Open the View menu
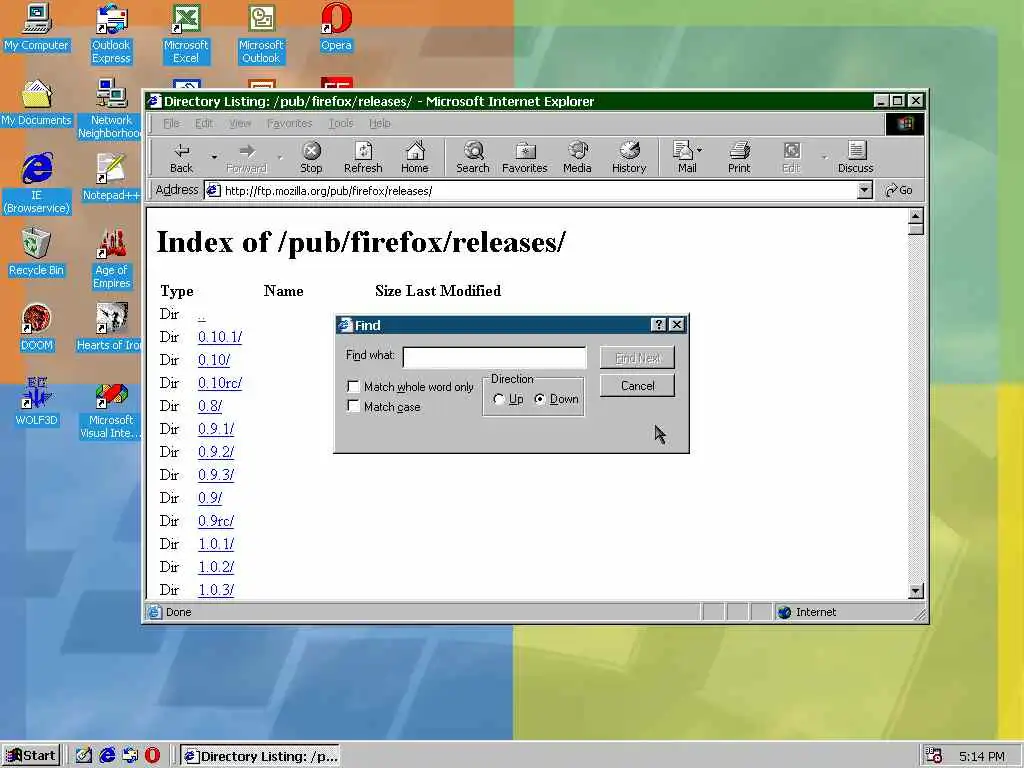The width and height of the screenshot is (1024, 768). [x=240, y=123]
